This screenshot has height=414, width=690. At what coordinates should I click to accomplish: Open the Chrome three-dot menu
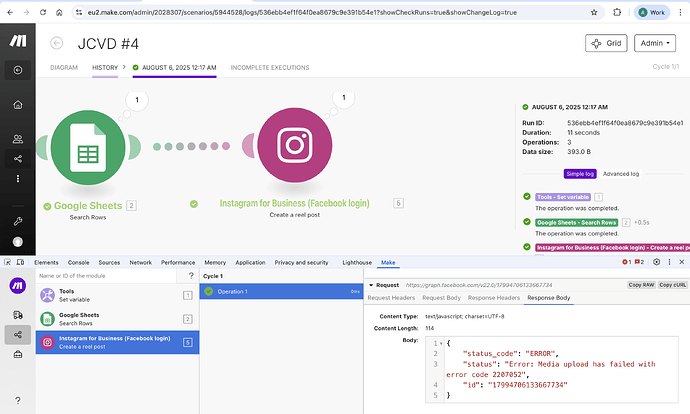(680, 12)
